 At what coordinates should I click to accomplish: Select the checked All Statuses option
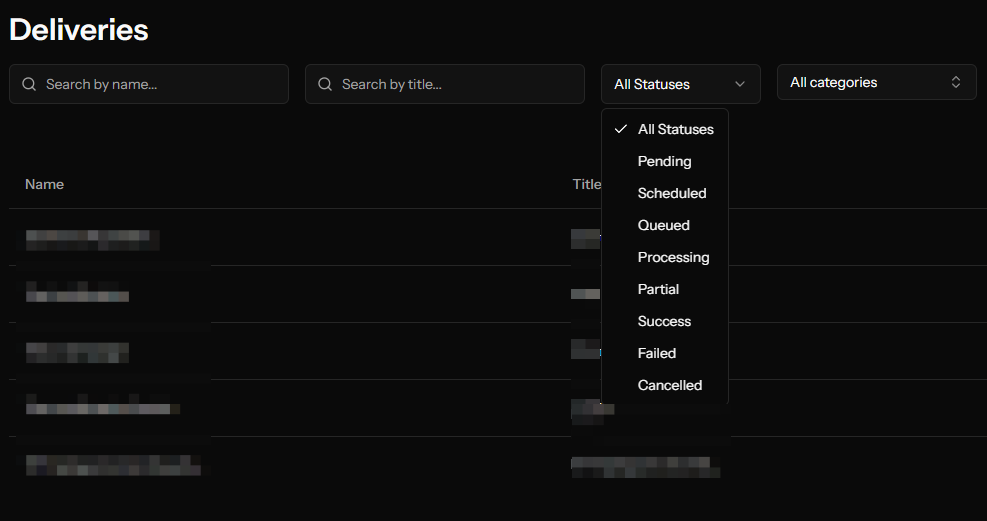click(675, 129)
